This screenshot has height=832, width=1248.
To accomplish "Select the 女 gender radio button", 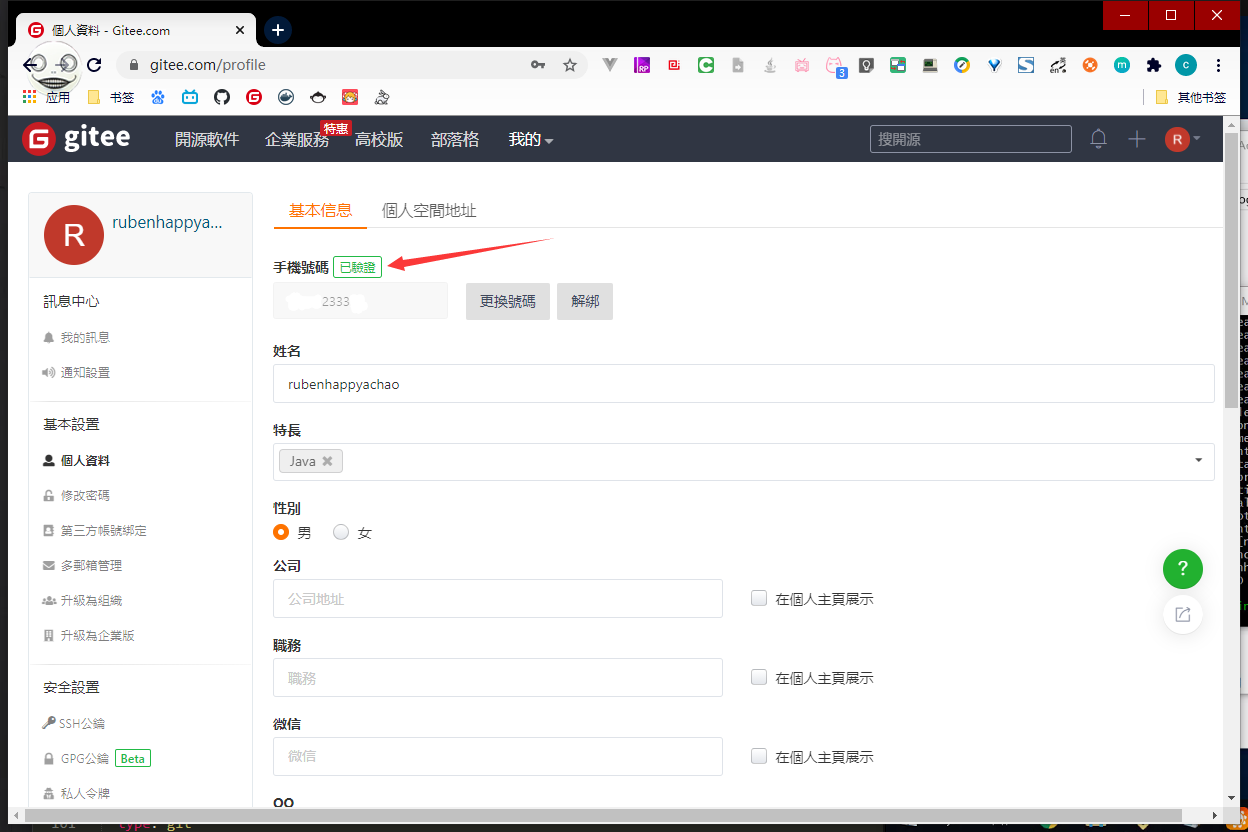I will click(x=341, y=532).
